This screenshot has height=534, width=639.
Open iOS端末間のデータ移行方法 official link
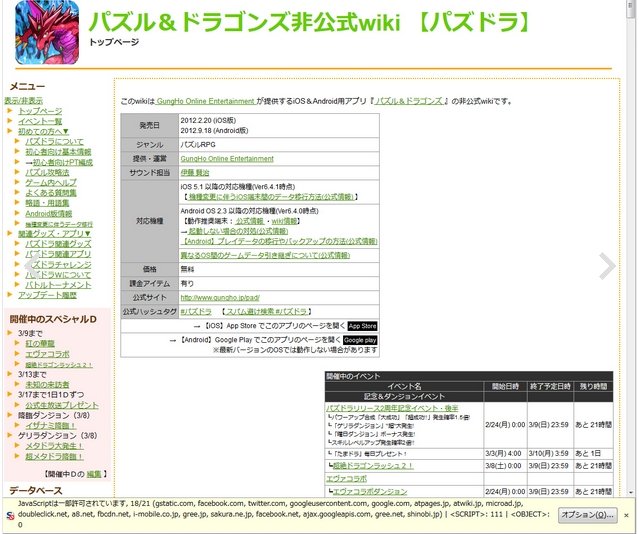[x=271, y=197]
